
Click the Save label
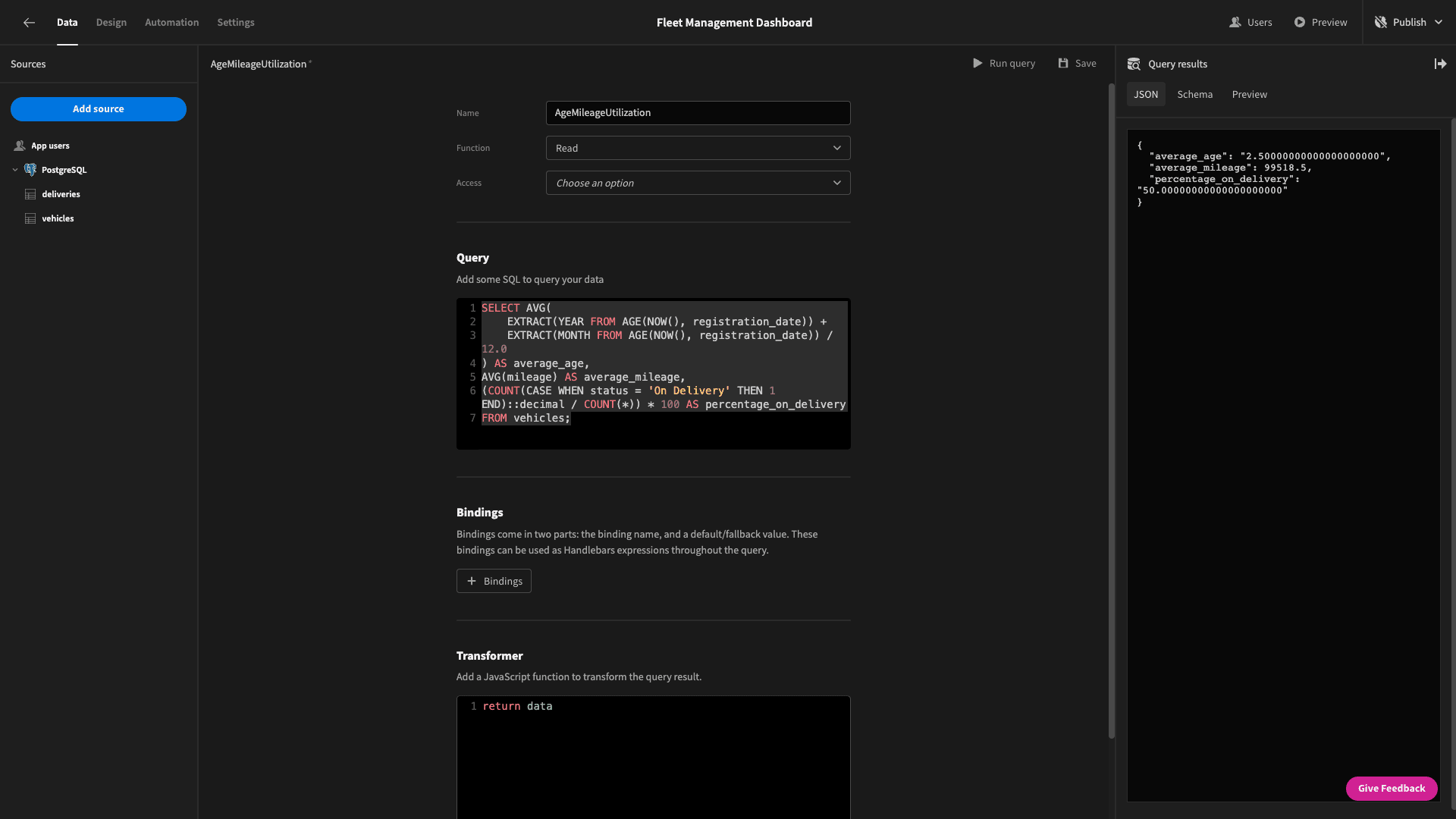(x=1085, y=64)
